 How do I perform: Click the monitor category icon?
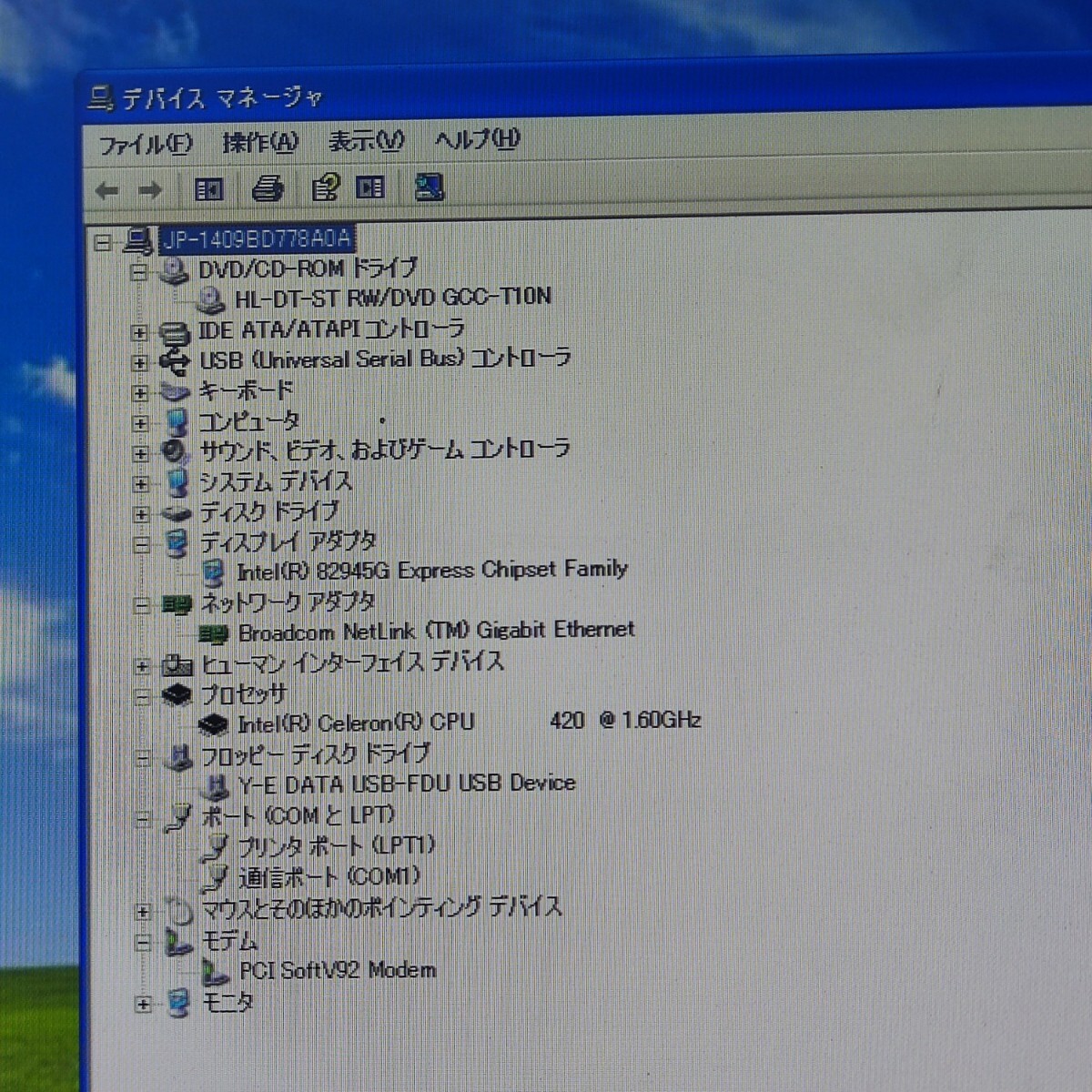(x=180, y=1004)
